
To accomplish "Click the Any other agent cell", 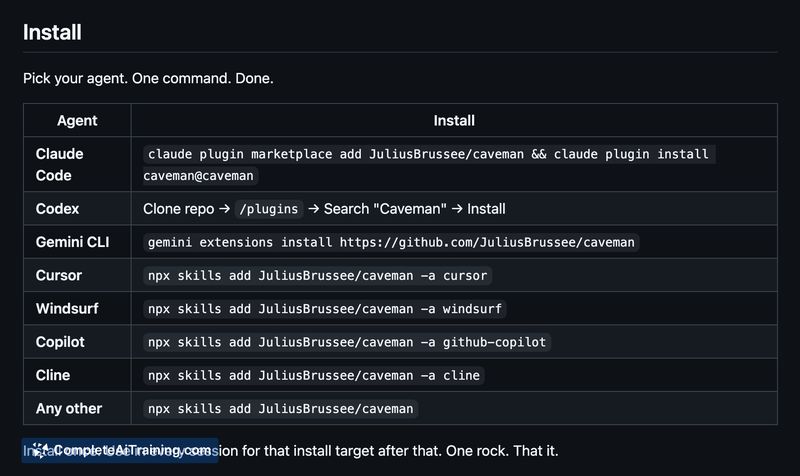I will tap(69, 408).
